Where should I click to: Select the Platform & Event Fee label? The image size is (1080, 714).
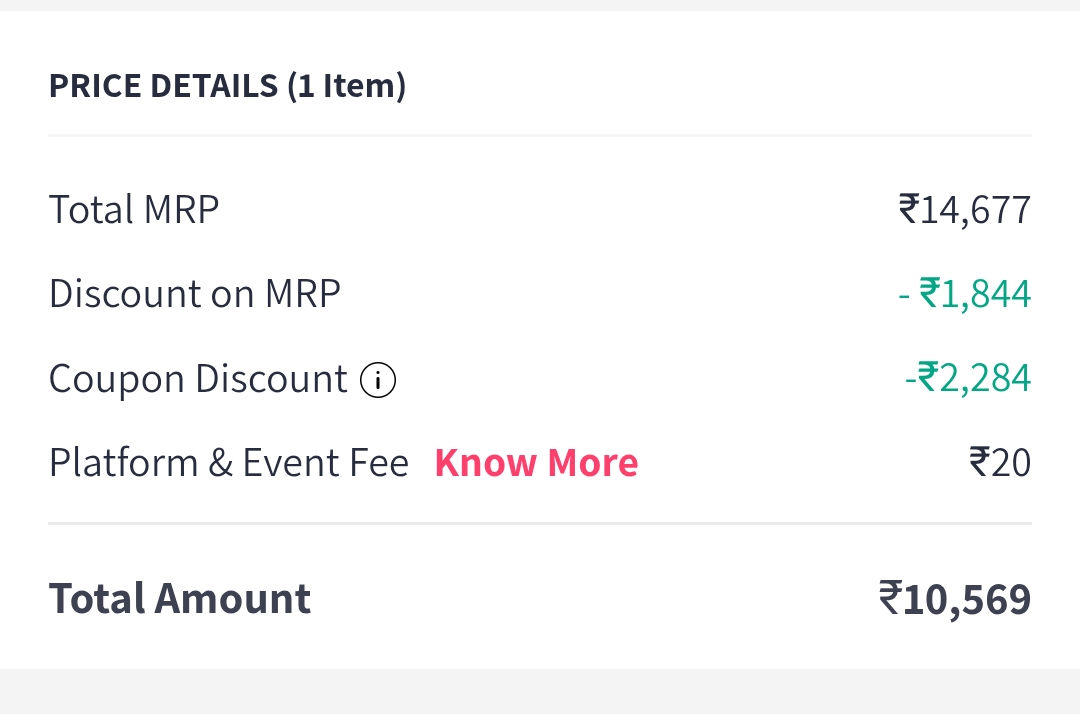[229, 463]
